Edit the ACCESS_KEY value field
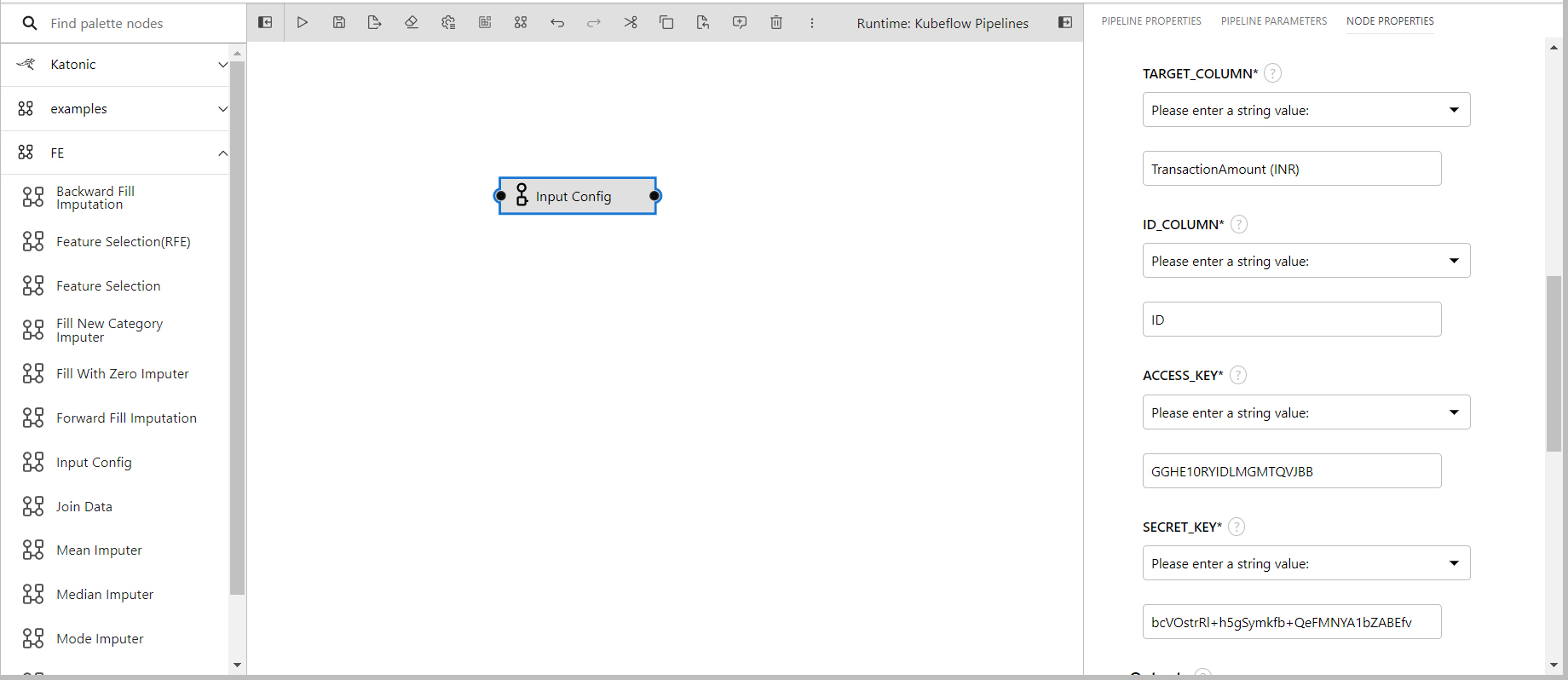The image size is (1568, 680). tap(1292, 471)
